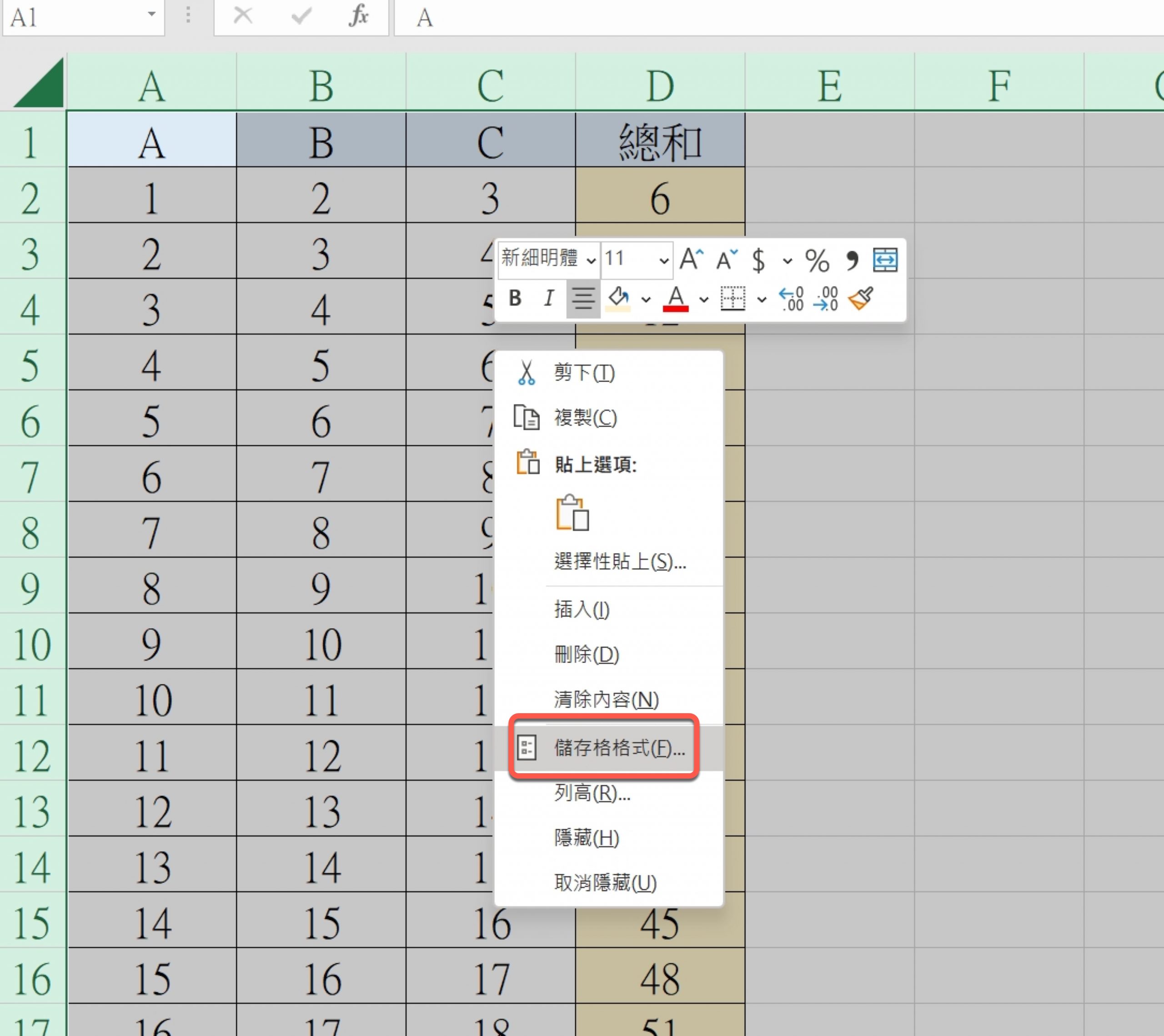Viewport: 1164px width, 1036px height.
Task: Open the font name dropdown 新細明體
Action: point(591,261)
